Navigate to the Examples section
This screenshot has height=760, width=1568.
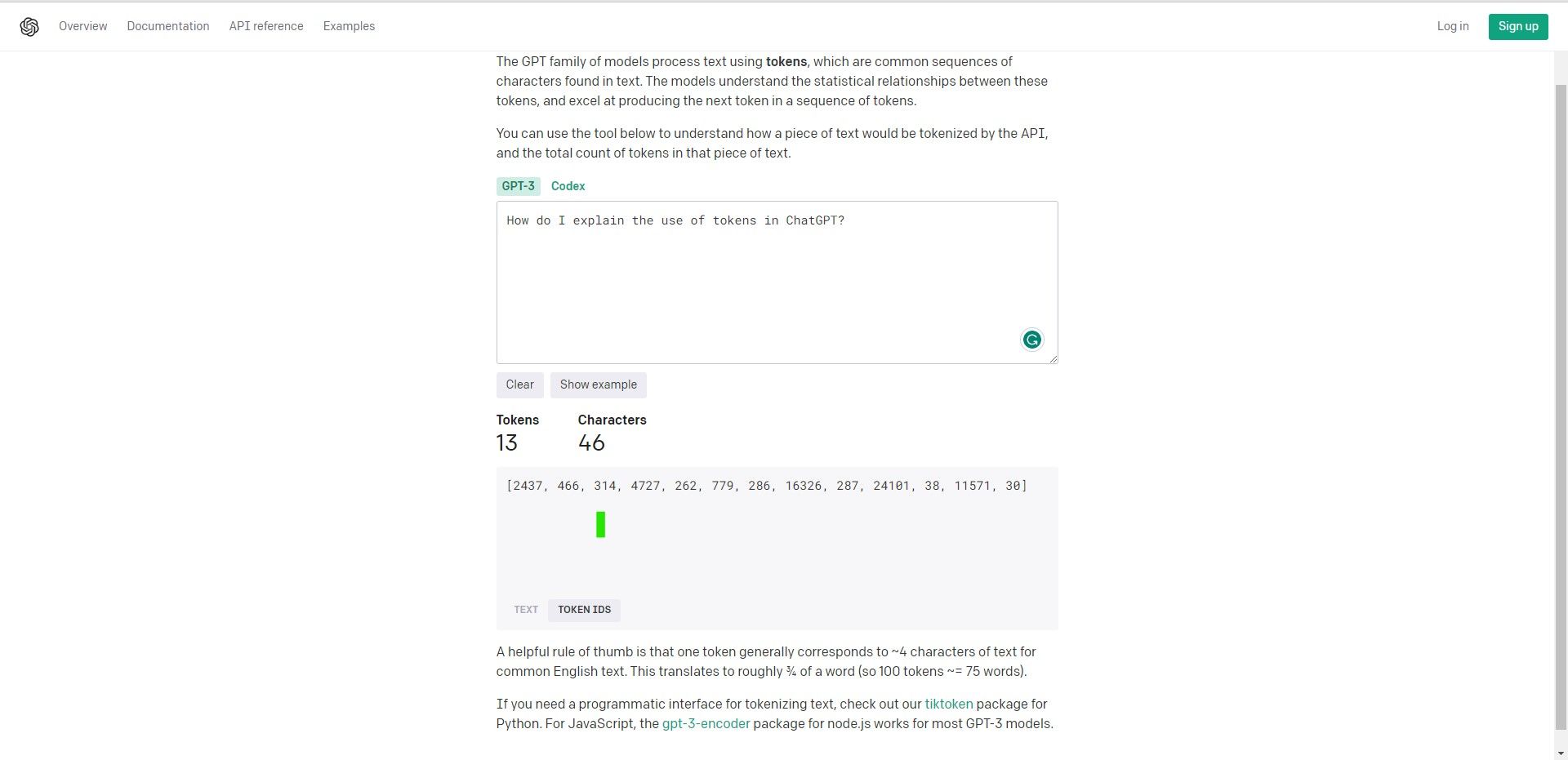[349, 26]
